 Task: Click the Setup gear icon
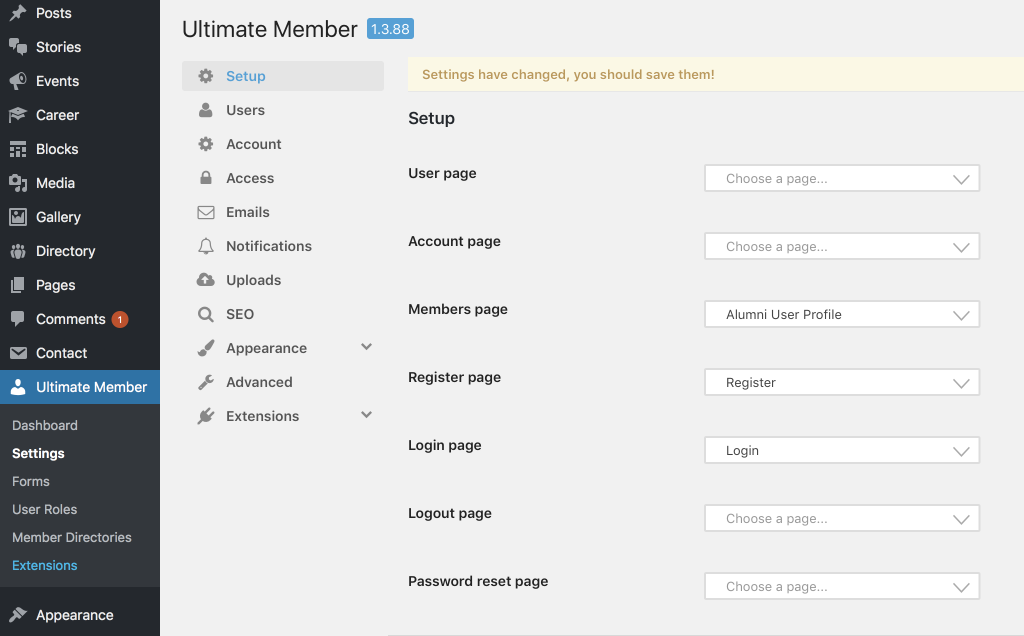tap(206, 76)
